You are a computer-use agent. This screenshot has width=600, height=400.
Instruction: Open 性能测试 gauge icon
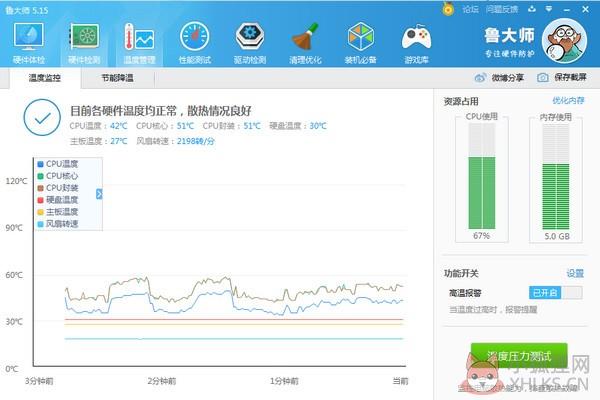click(194, 37)
